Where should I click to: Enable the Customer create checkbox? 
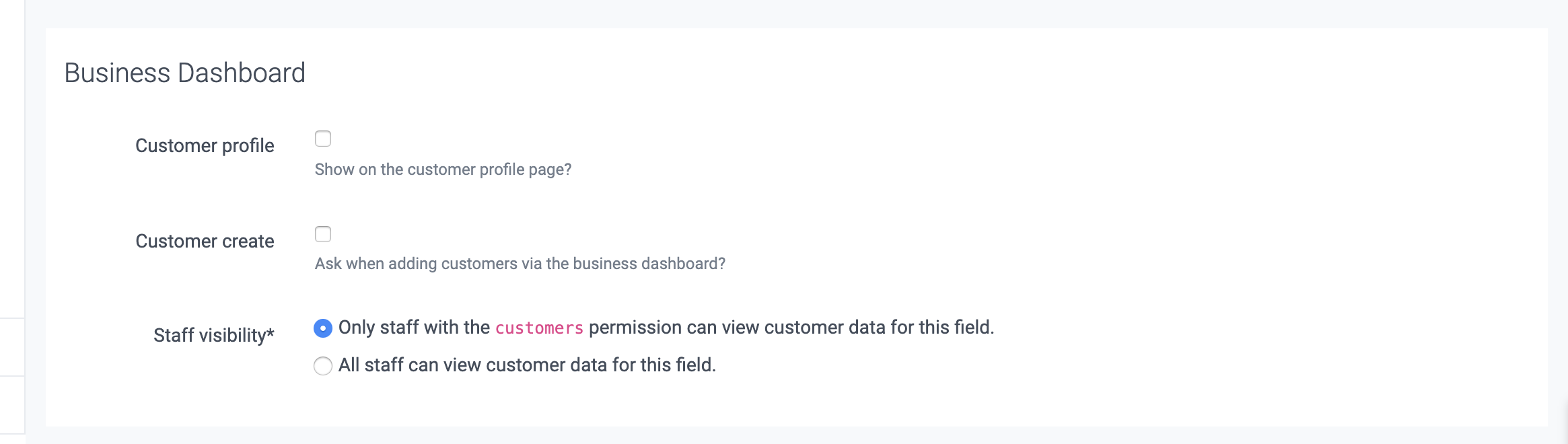[x=323, y=234]
